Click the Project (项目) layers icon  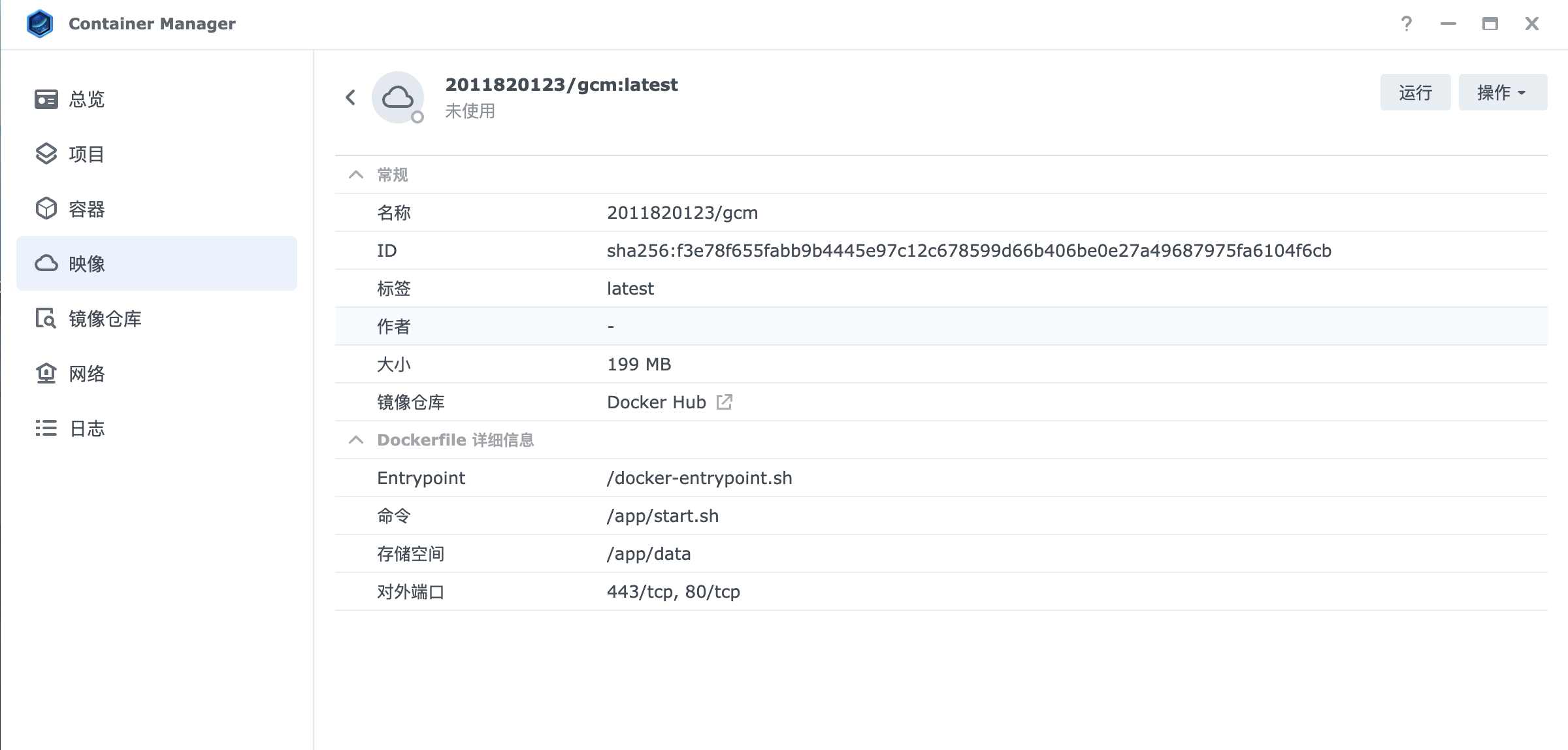[46, 154]
